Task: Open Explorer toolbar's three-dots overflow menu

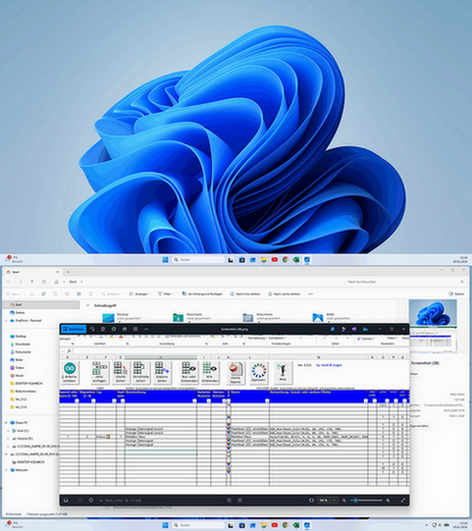Action: (310, 294)
